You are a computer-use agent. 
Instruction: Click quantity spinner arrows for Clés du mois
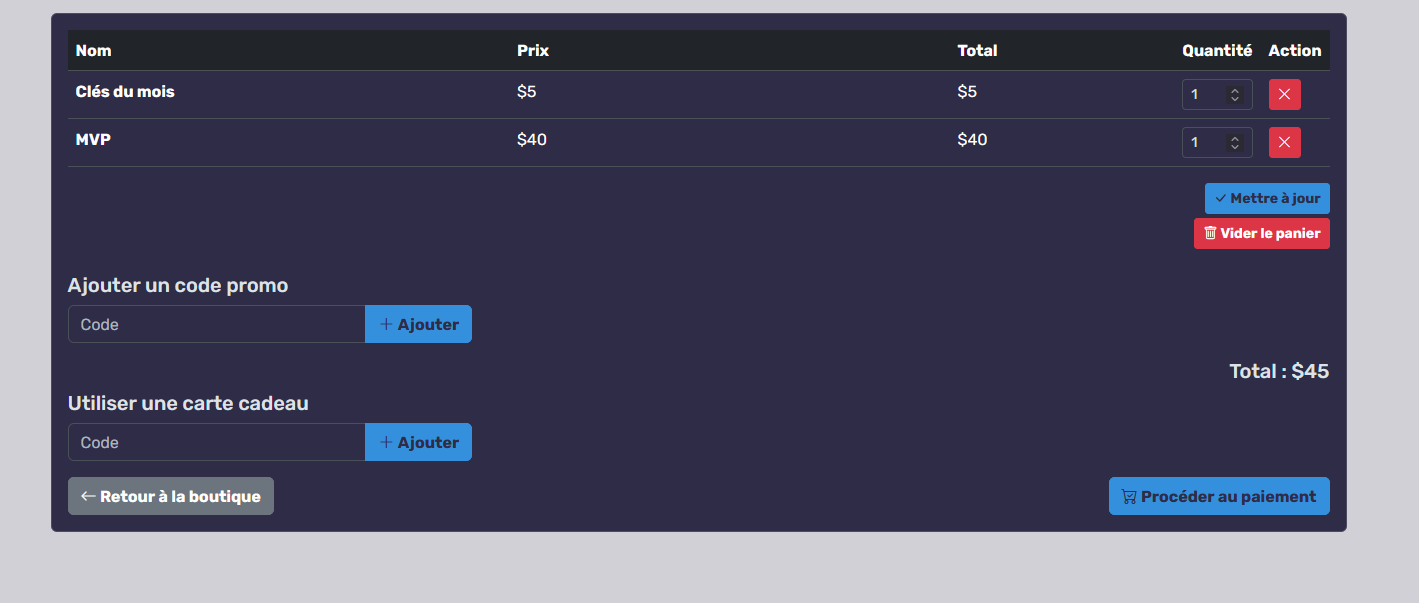(1235, 95)
